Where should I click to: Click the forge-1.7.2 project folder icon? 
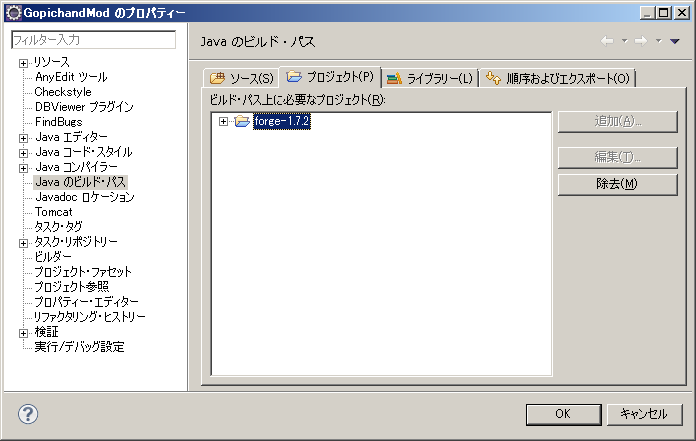(x=242, y=121)
